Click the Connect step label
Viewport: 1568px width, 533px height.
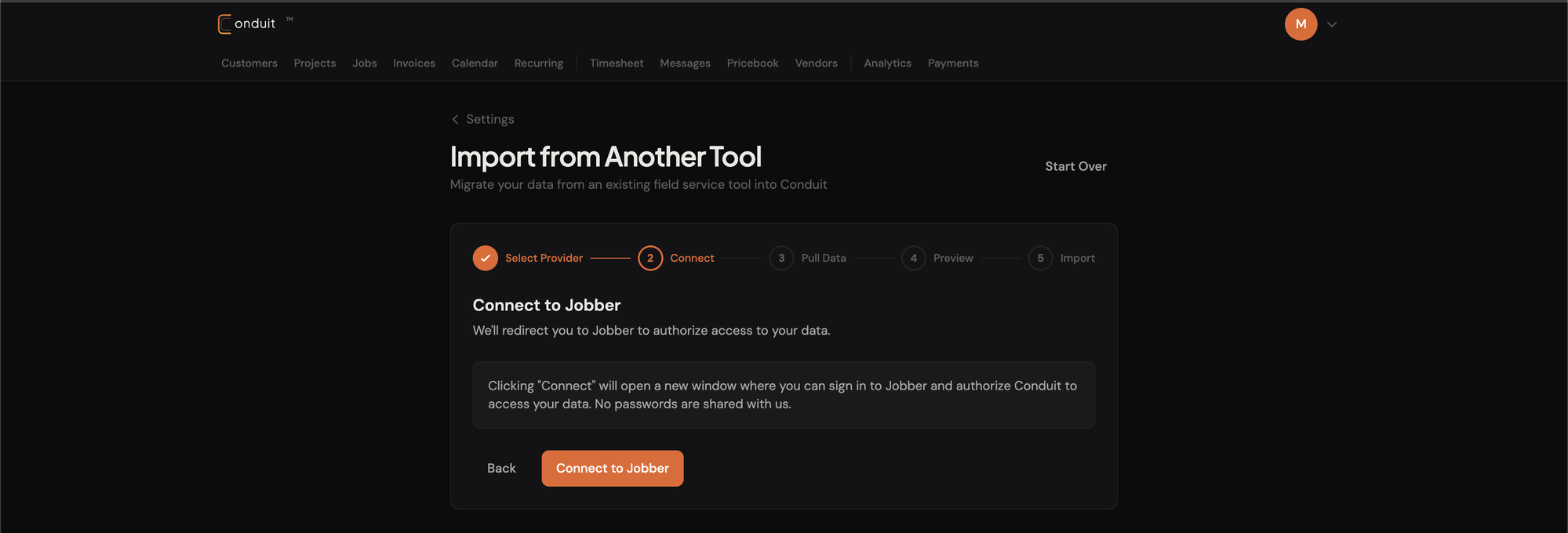(692, 258)
